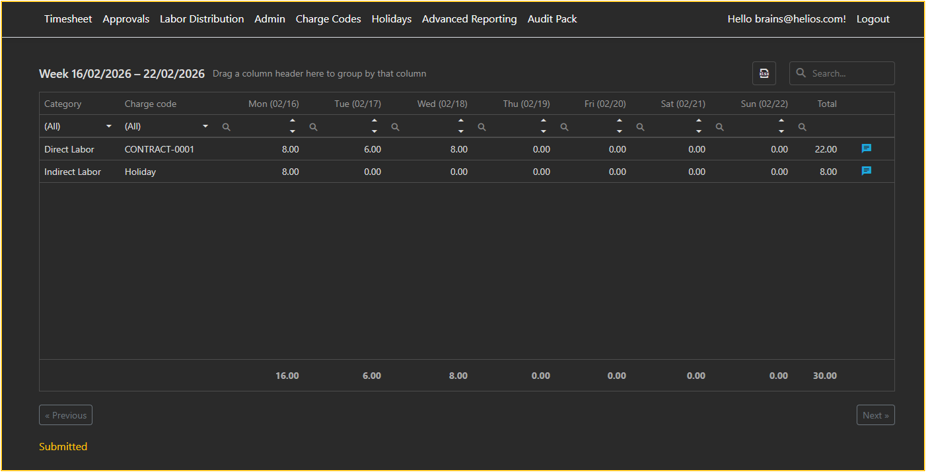Sort by the Charge code column header
926x472 pixels.
coord(150,104)
